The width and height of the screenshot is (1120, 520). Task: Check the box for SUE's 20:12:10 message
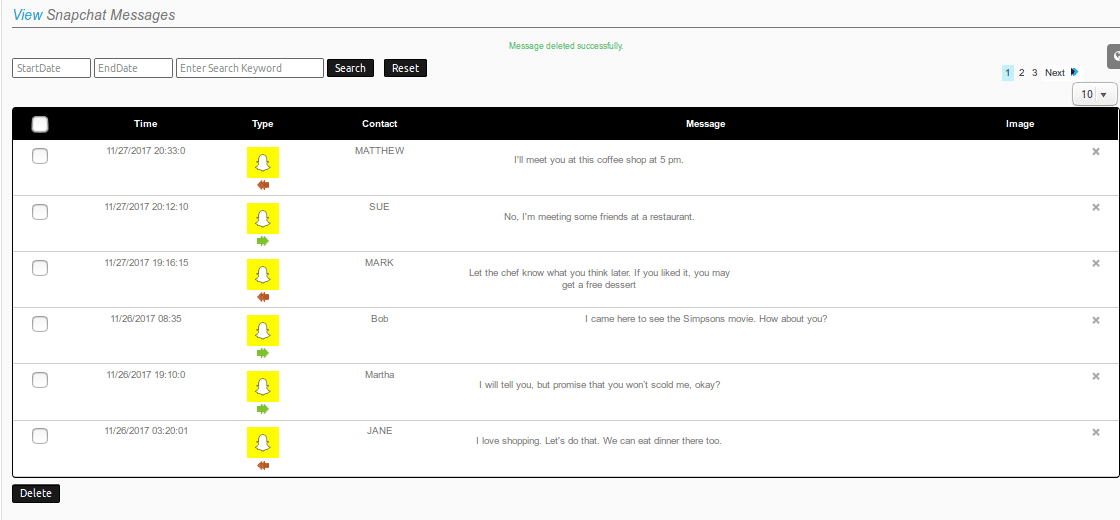(x=40, y=212)
